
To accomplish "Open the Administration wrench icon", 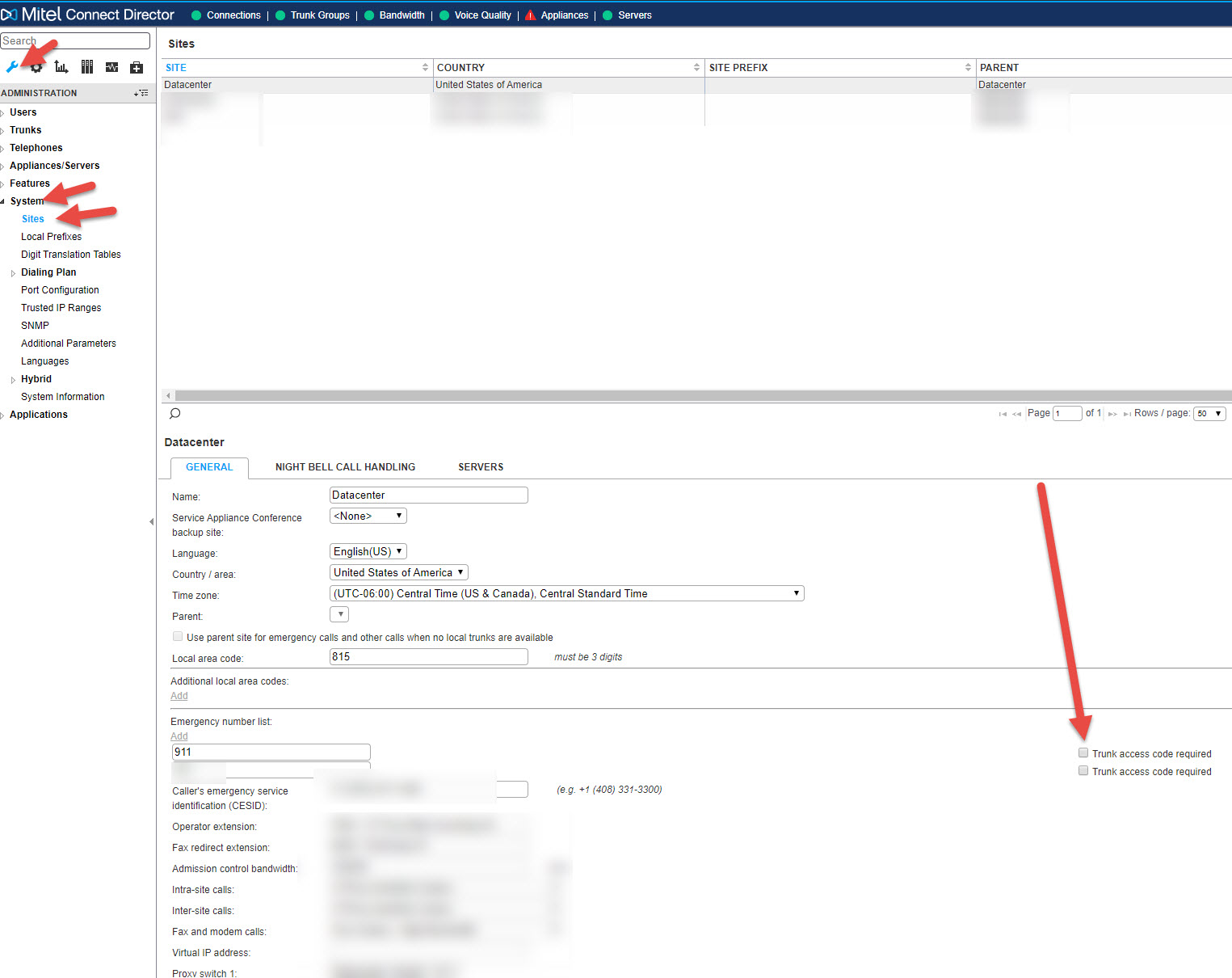I will coord(11,67).
